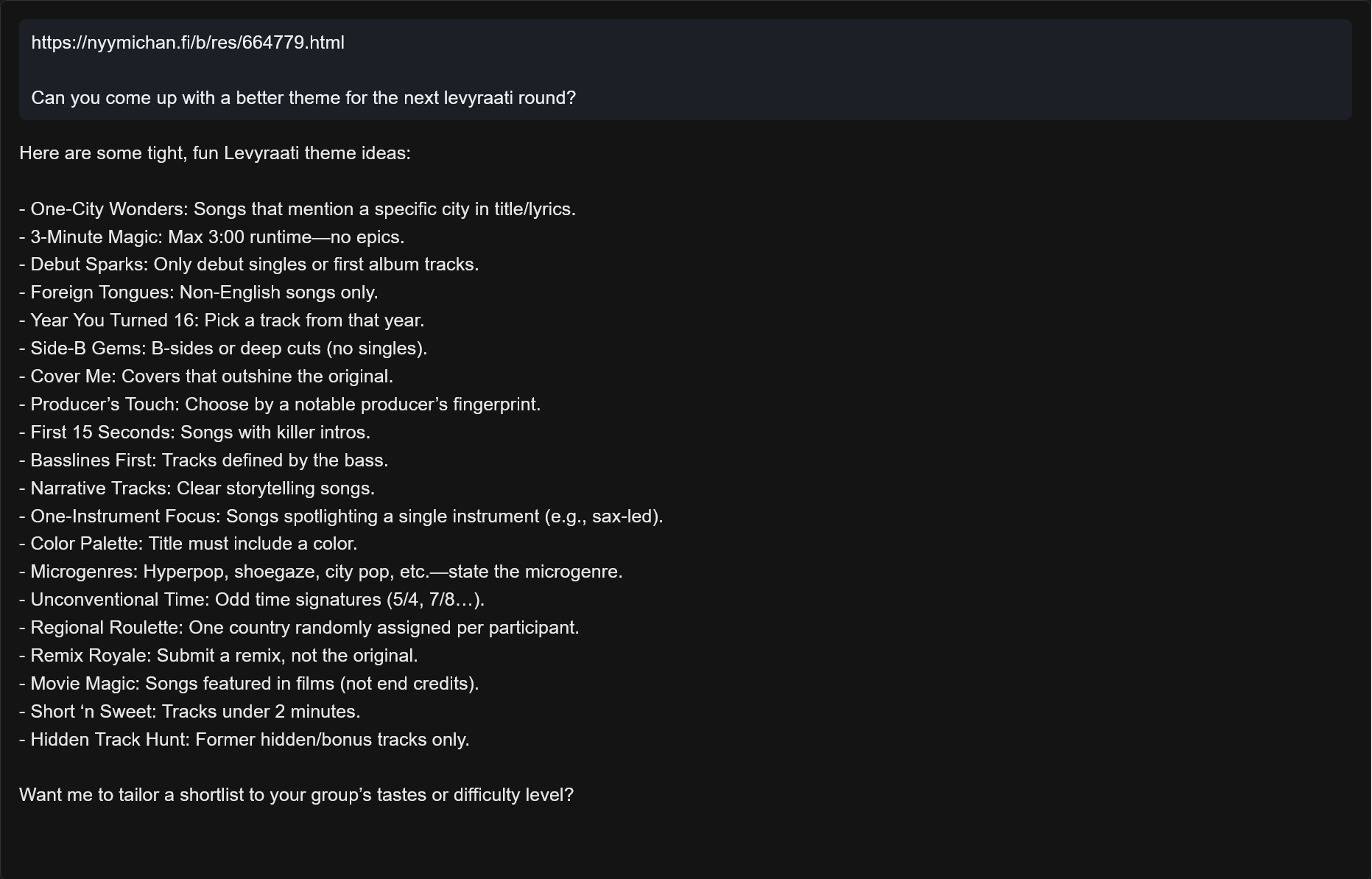Click the nyymichan.fi URL in the message

pos(188,43)
